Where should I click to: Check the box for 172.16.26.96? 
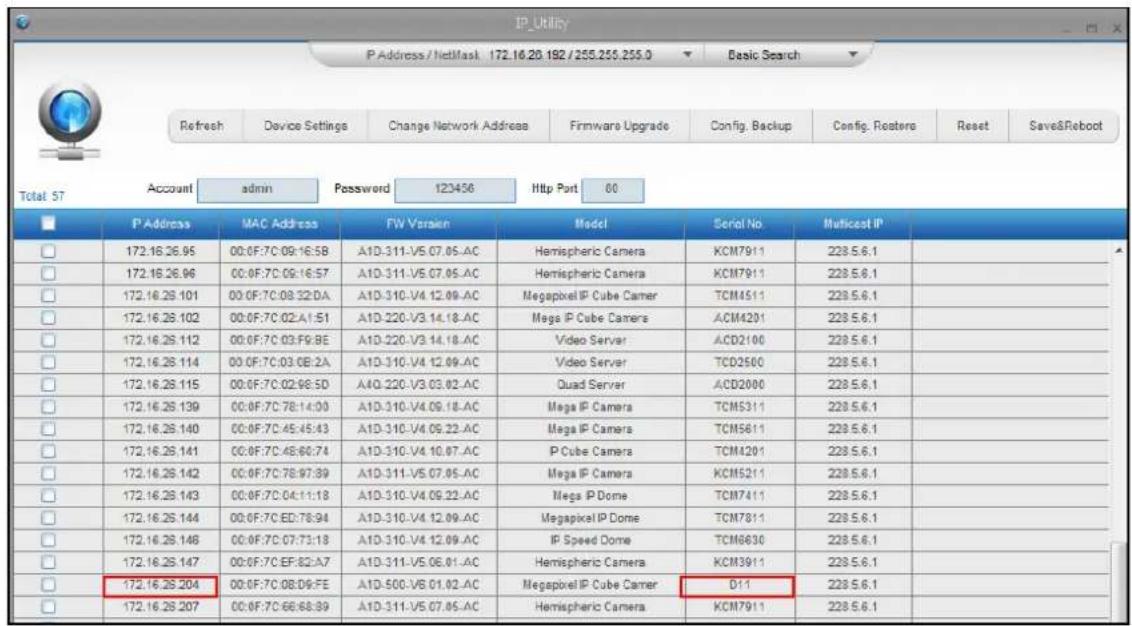coord(48,274)
